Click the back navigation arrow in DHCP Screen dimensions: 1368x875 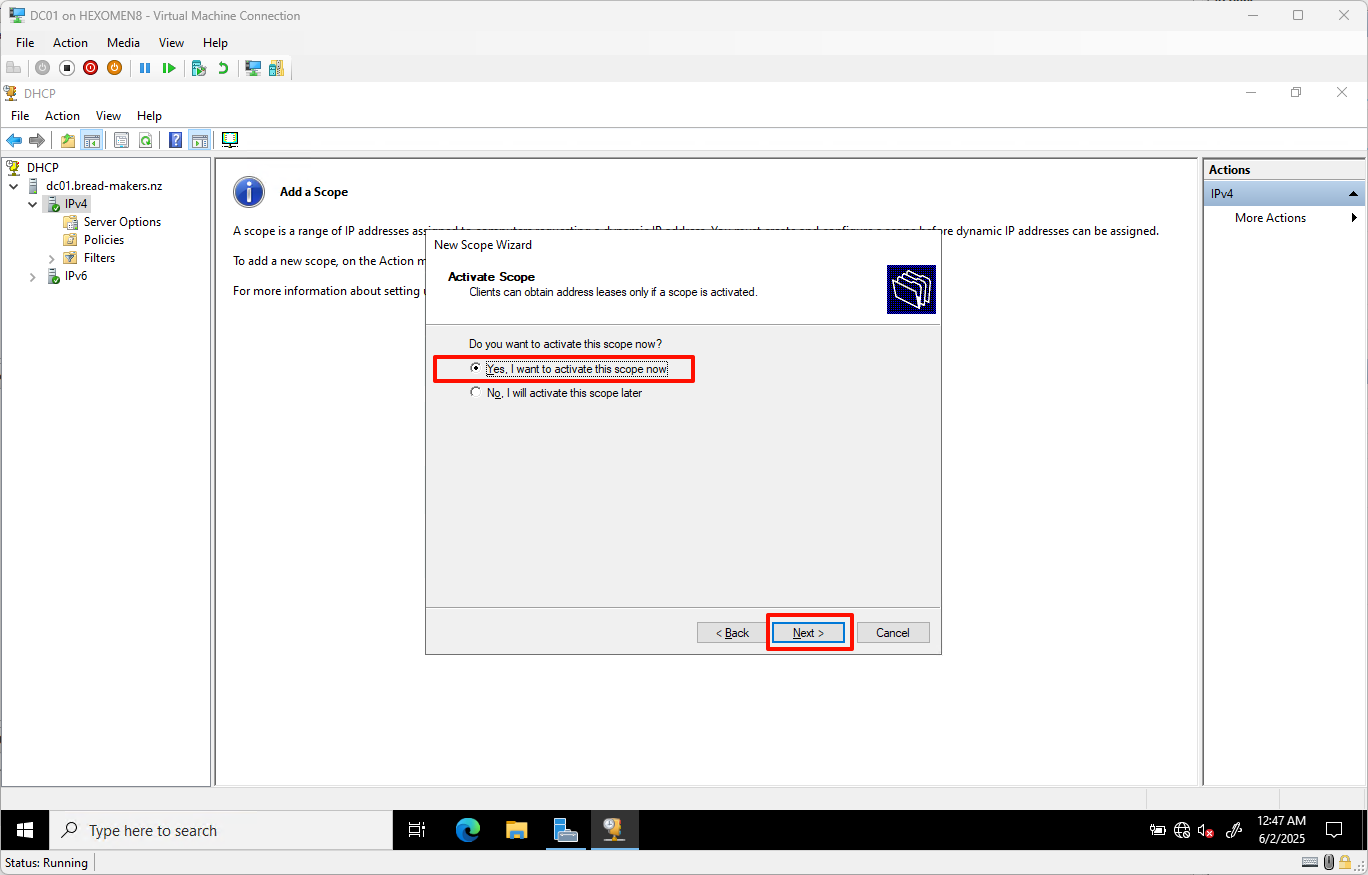14,139
